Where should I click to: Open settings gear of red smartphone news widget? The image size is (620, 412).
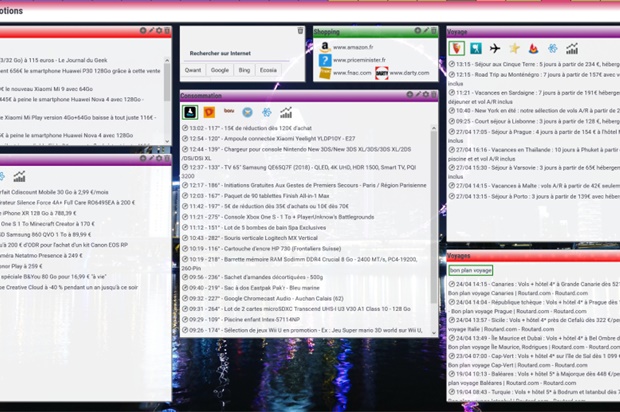click(x=159, y=30)
